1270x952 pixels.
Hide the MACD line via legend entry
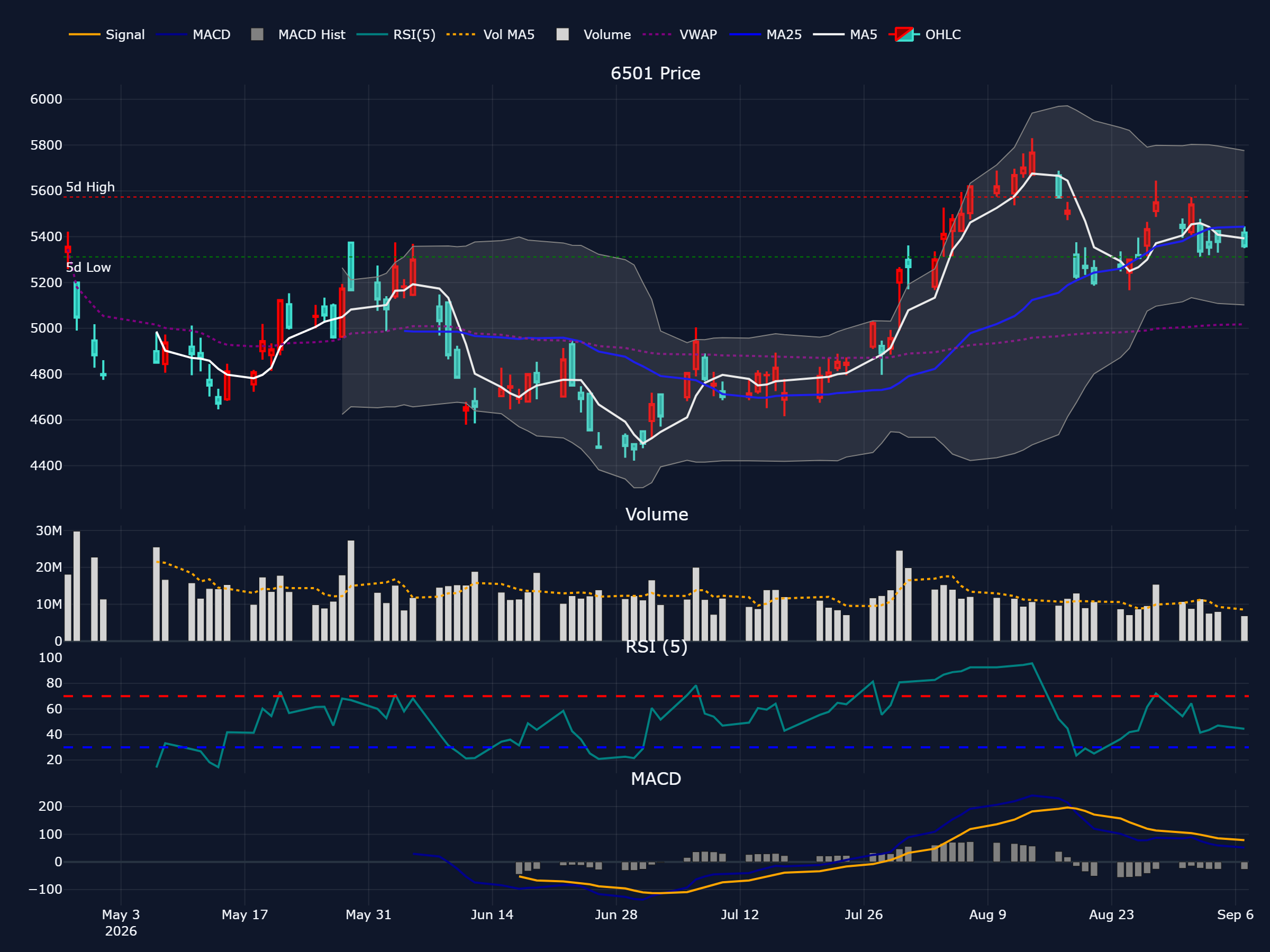point(194,34)
